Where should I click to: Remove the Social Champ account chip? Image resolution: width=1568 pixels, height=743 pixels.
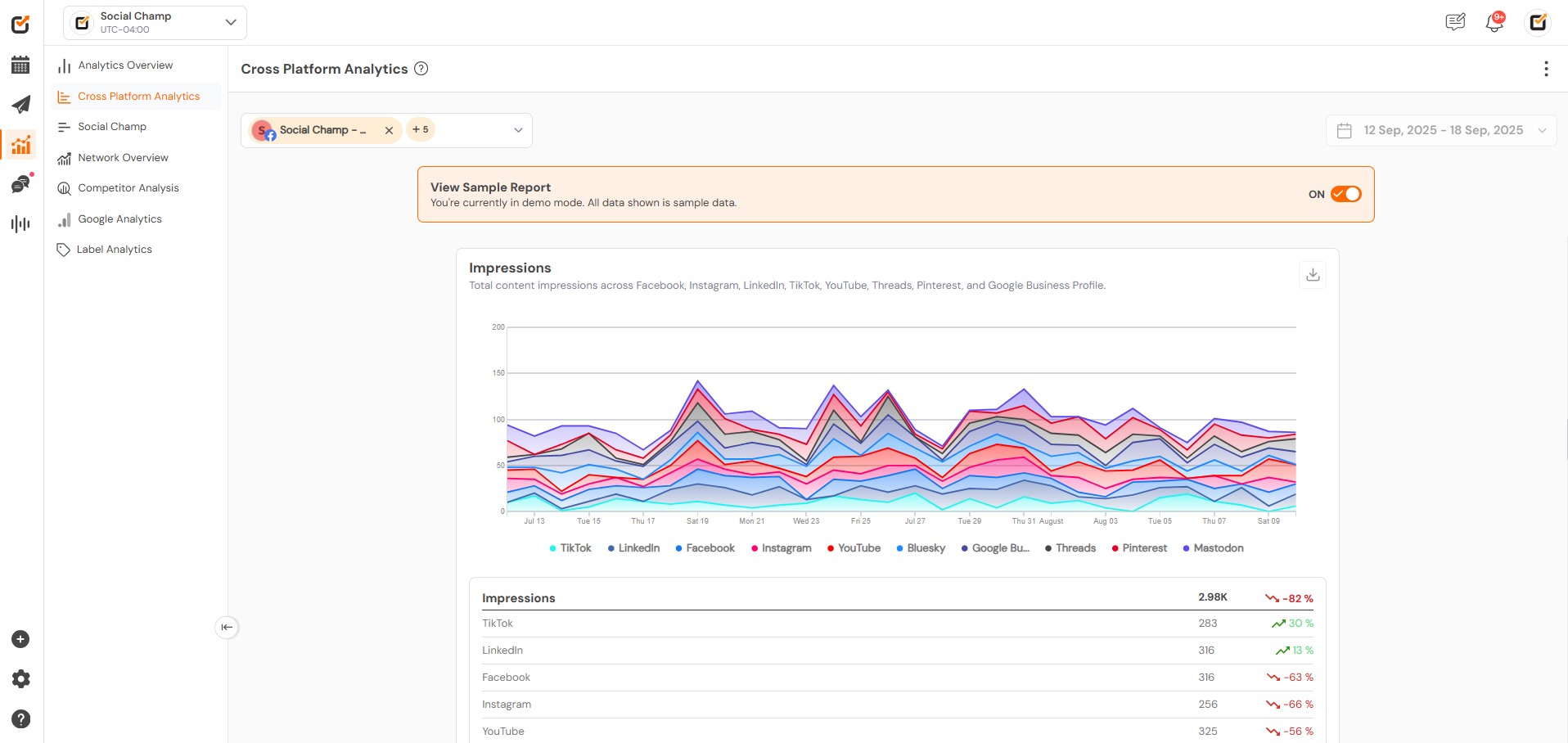[389, 130]
